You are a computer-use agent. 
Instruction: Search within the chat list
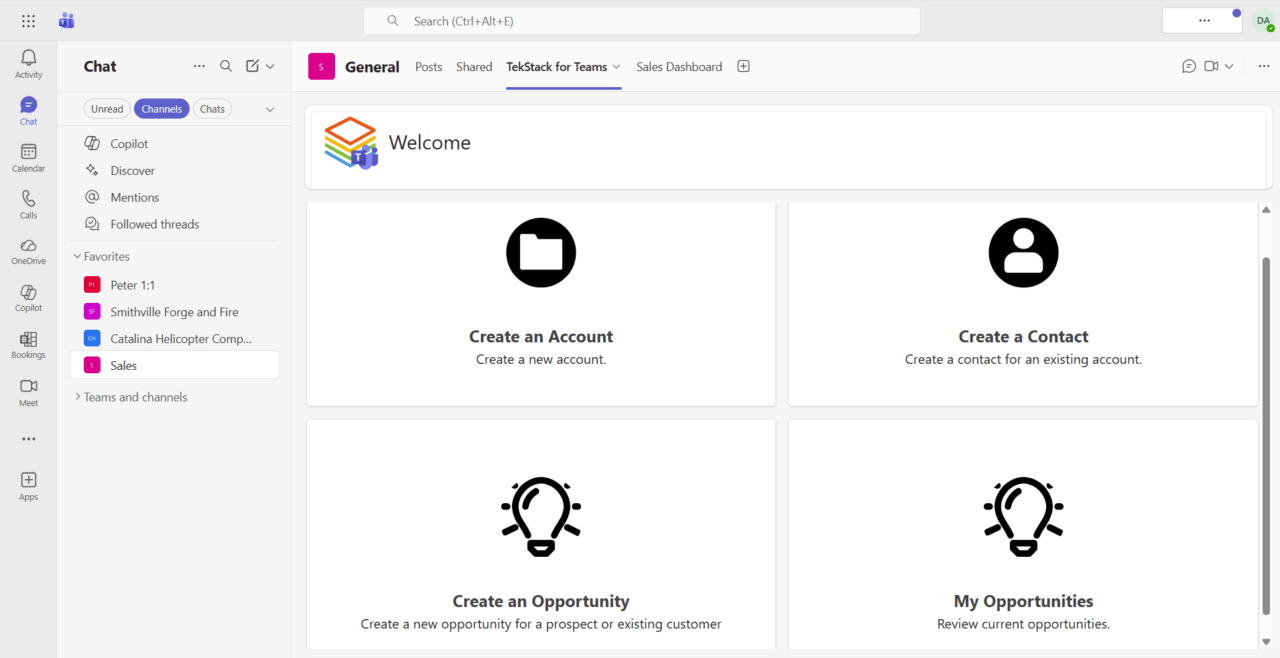(226, 66)
